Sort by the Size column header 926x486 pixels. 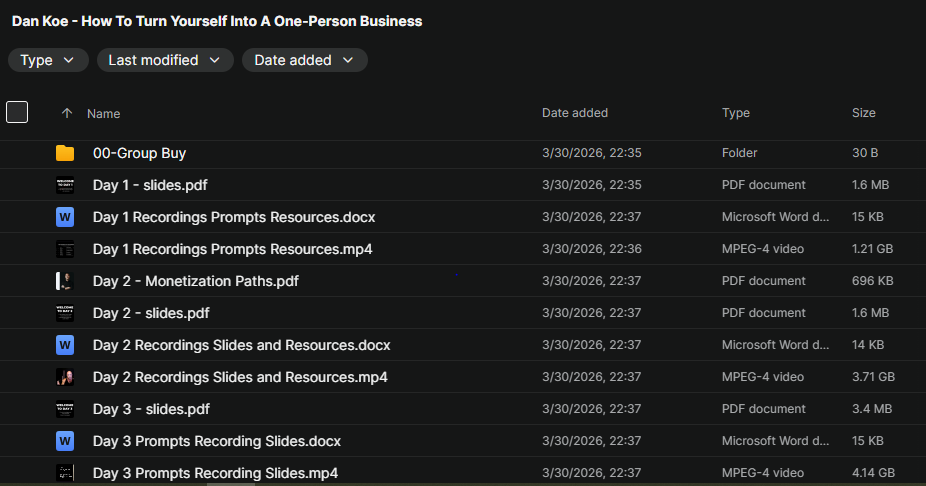click(863, 113)
